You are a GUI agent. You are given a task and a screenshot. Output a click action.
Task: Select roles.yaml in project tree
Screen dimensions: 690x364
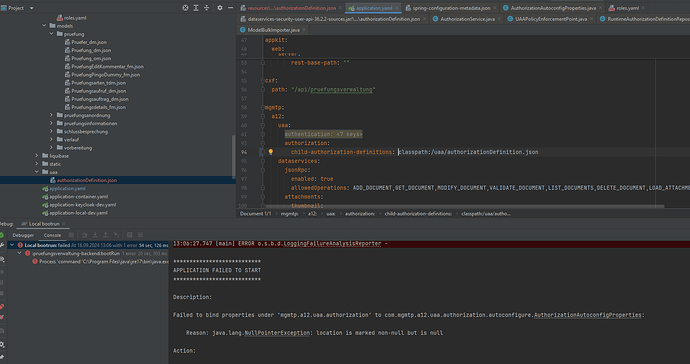(75, 18)
